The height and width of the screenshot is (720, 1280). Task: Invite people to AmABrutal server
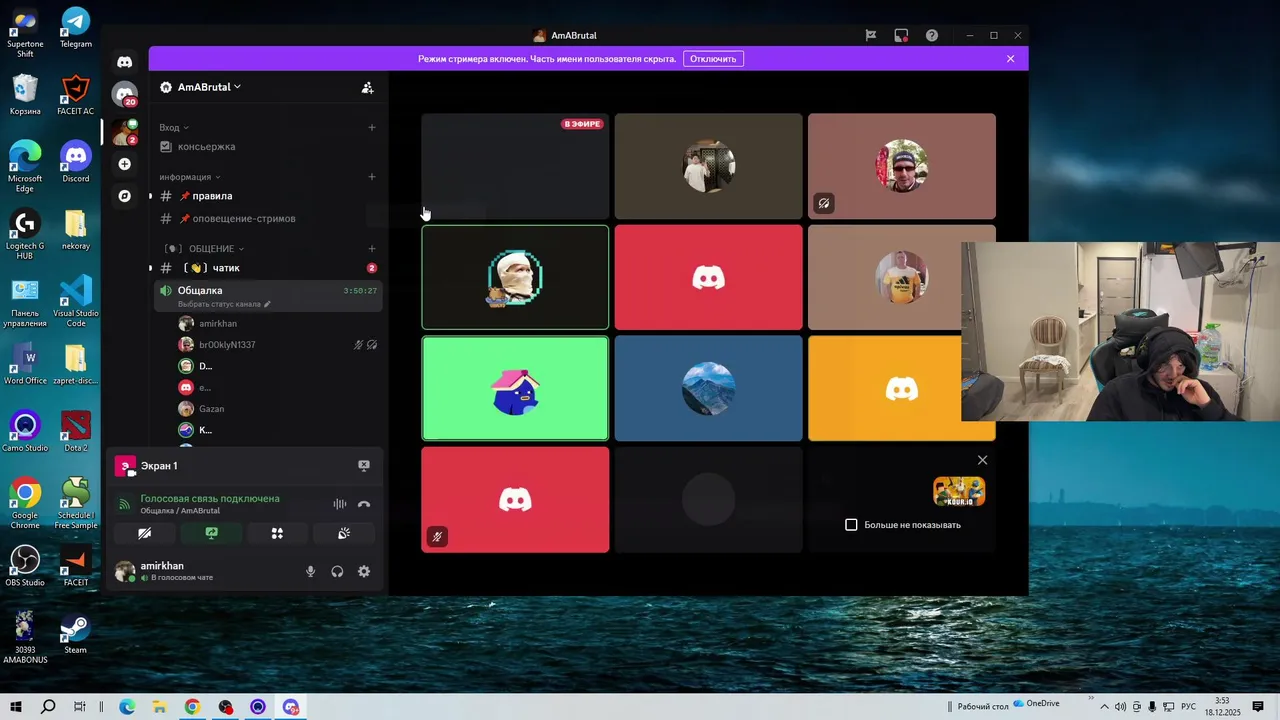(367, 87)
